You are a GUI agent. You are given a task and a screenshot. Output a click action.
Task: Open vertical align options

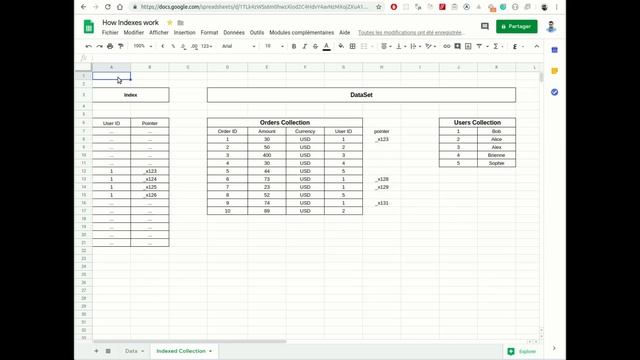click(401, 47)
